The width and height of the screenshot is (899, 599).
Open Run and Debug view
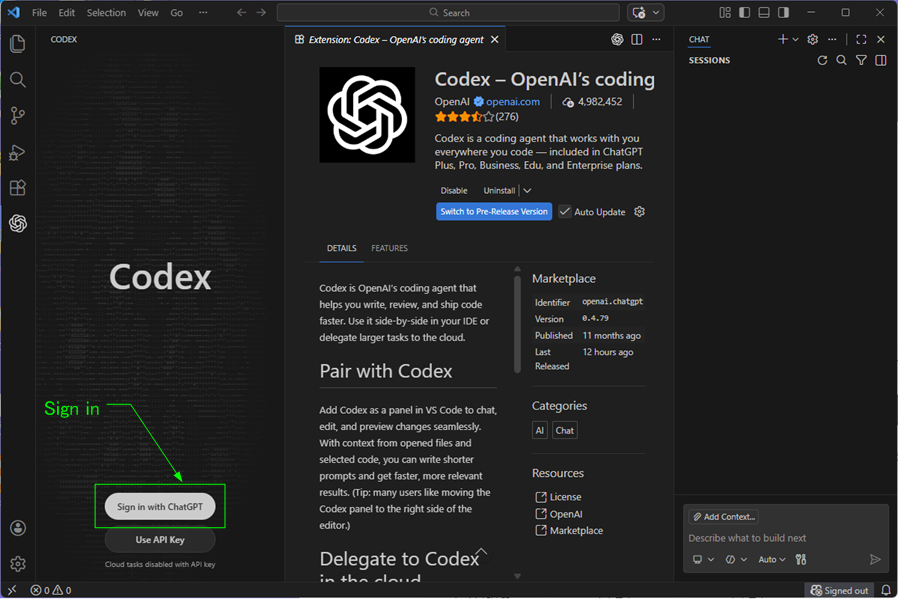pyautogui.click(x=18, y=152)
